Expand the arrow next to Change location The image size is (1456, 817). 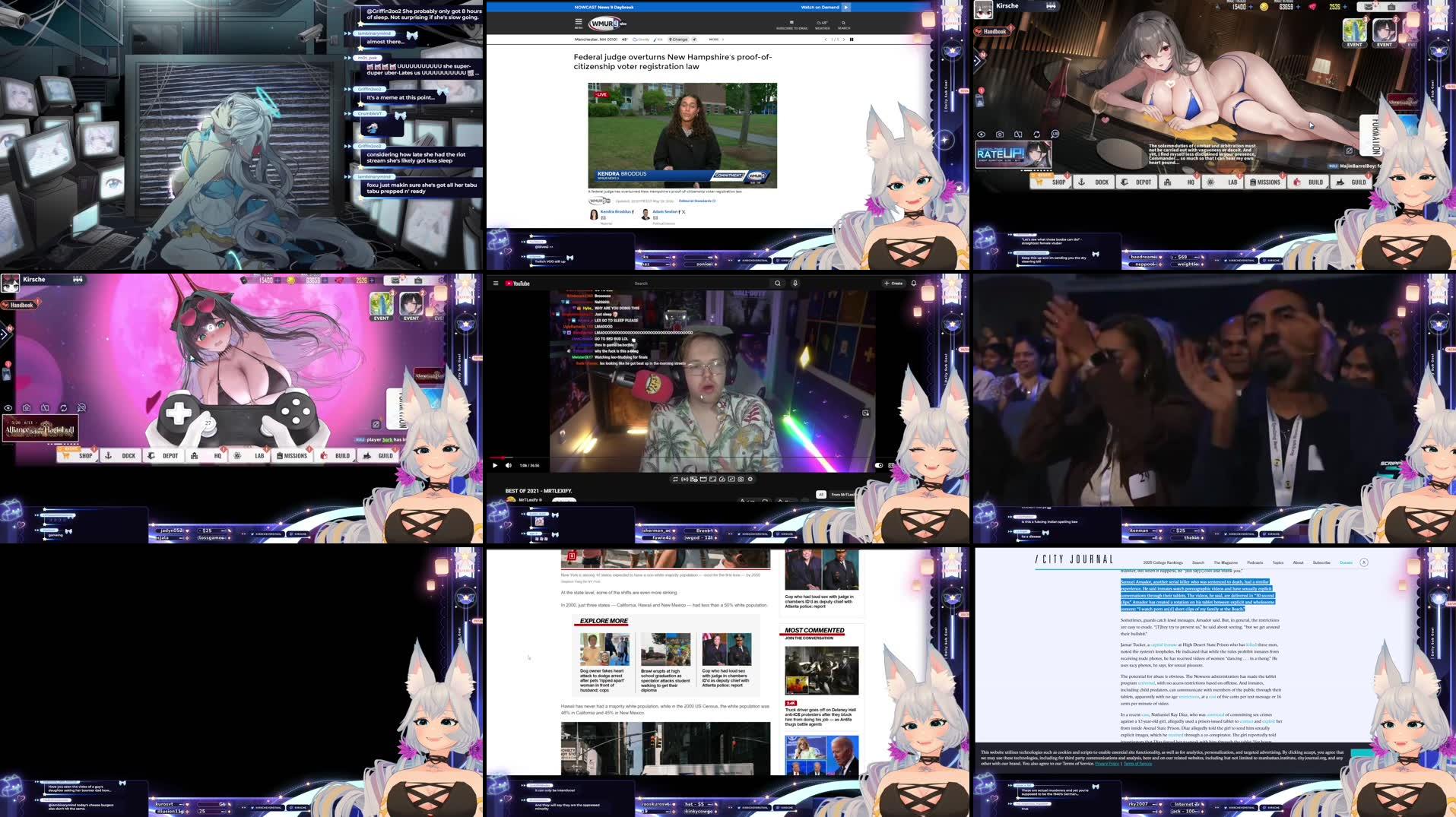pos(694,40)
